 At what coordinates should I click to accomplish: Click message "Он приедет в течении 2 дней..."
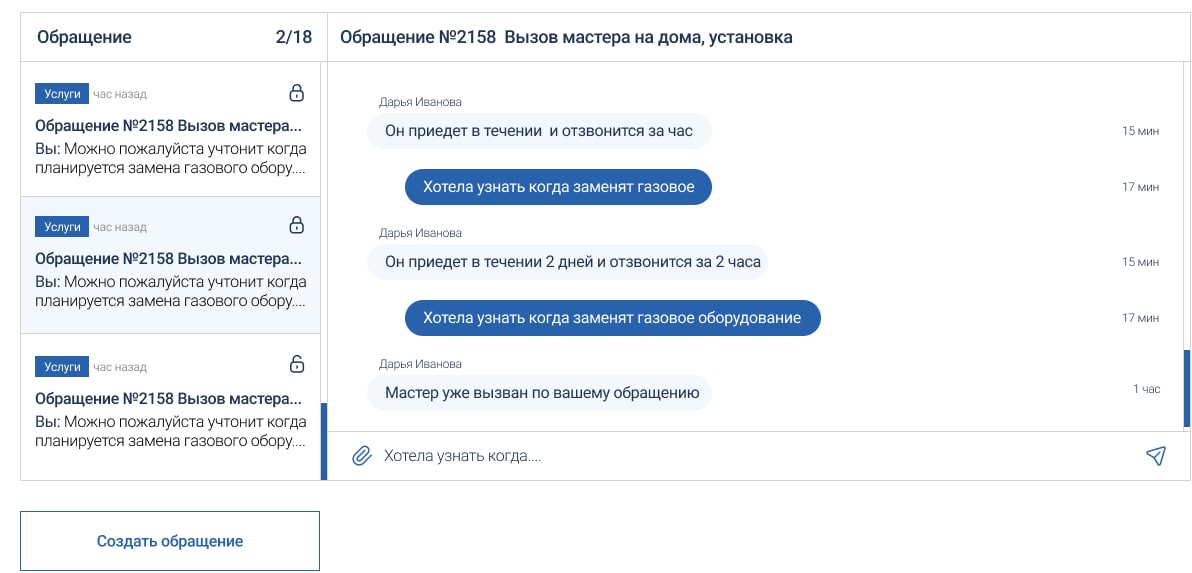click(567, 262)
